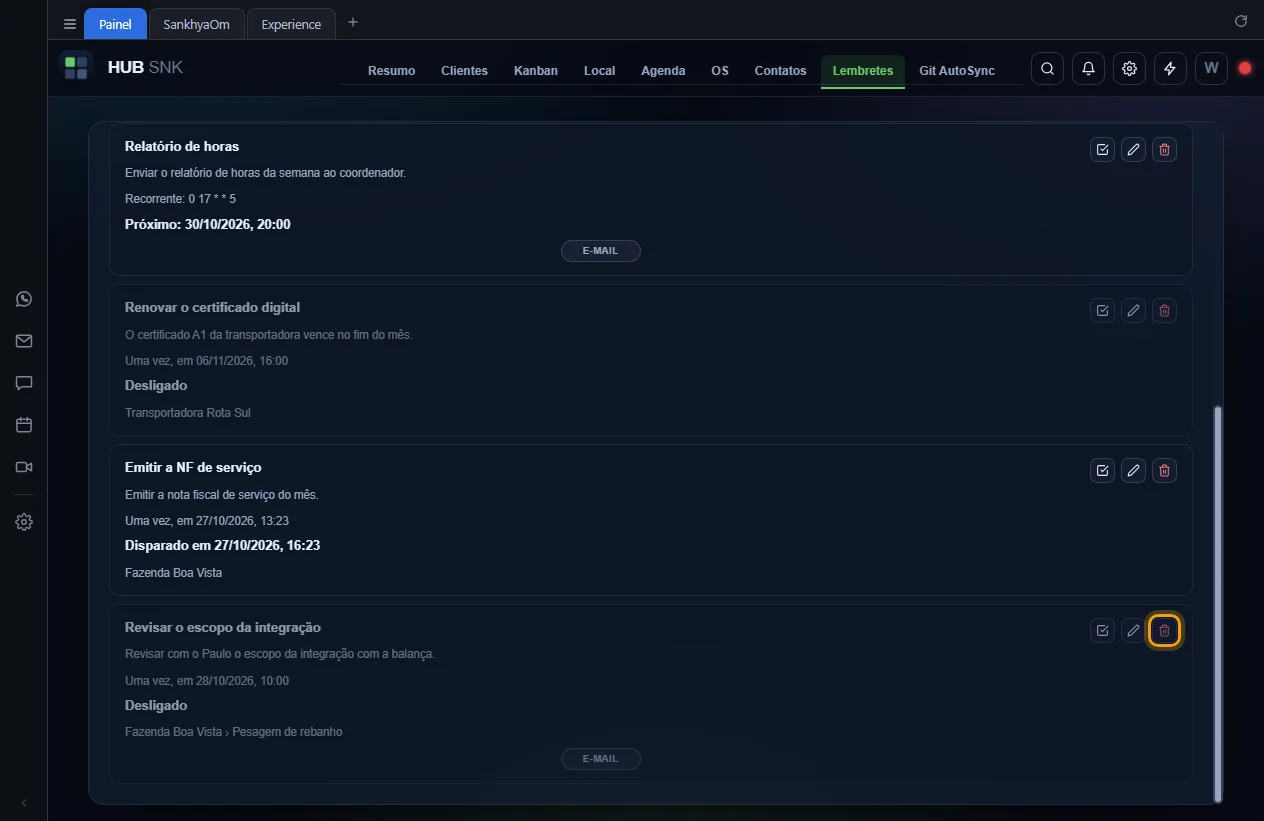Open the header settings gear button
The image size is (1264, 821).
[1129, 69]
